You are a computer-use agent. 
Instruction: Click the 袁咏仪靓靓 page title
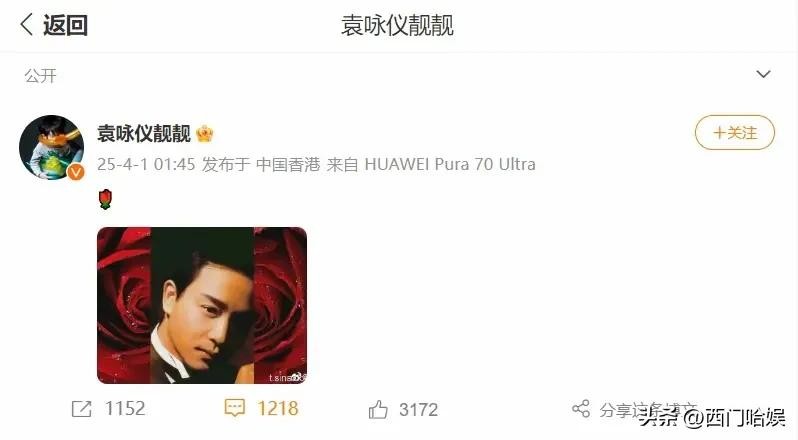[x=397, y=25]
